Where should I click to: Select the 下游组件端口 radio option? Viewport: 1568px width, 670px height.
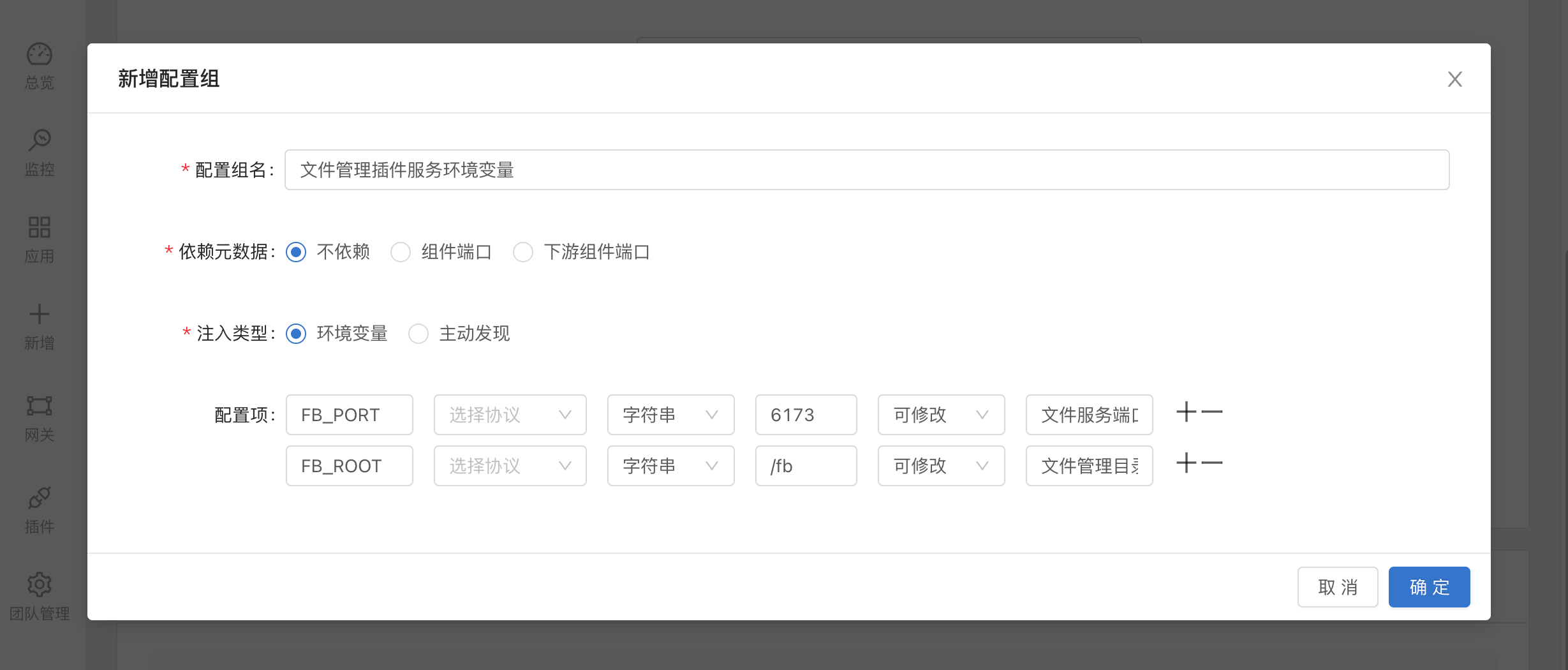523,252
